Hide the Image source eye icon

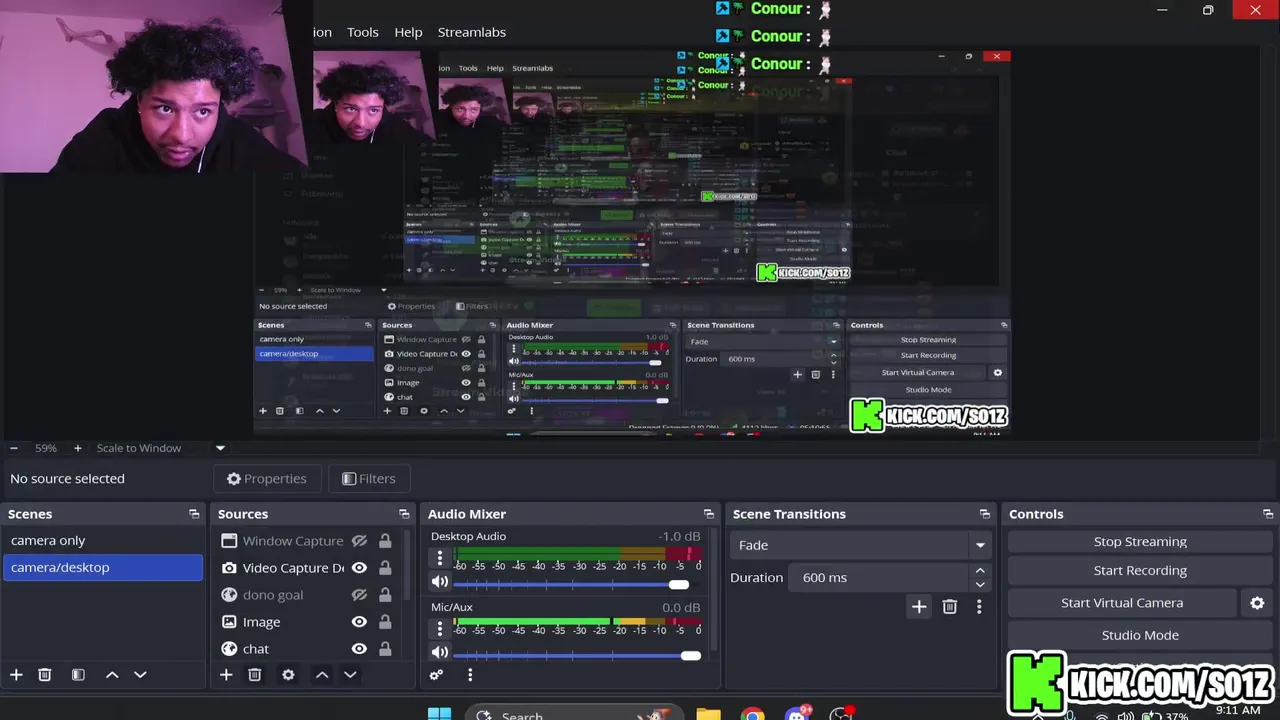[359, 622]
